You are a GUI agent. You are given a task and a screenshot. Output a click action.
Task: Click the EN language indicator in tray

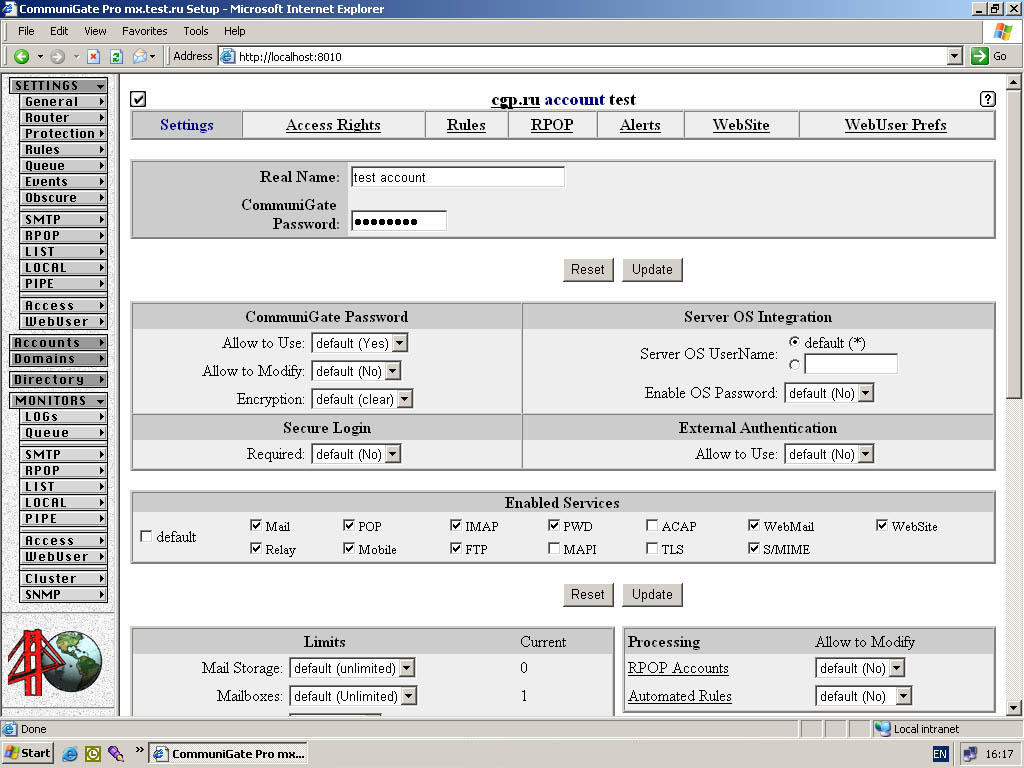point(940,754)
